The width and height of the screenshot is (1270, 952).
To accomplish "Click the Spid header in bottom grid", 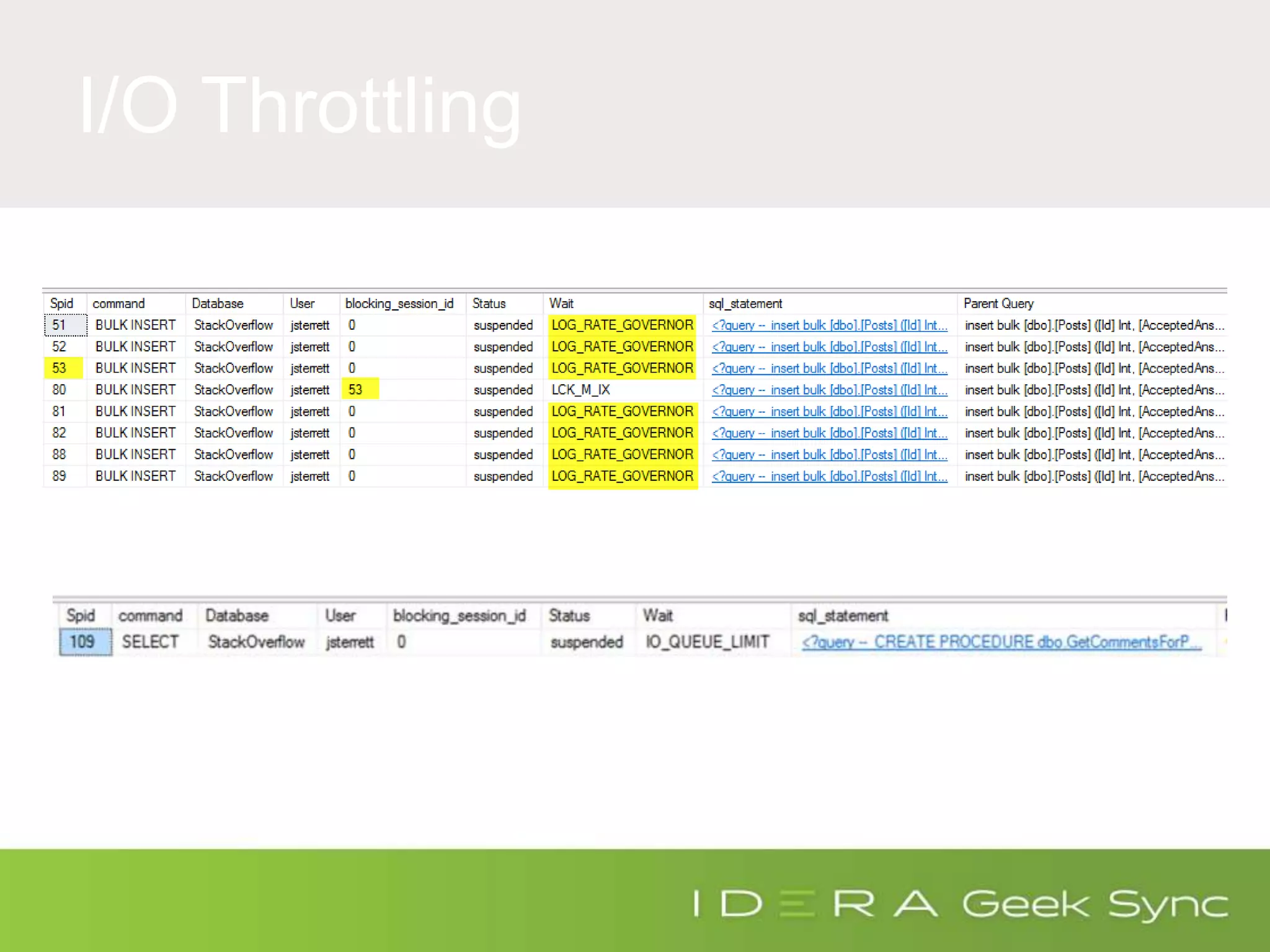I will pyautogui.click(x=81, y=615).
